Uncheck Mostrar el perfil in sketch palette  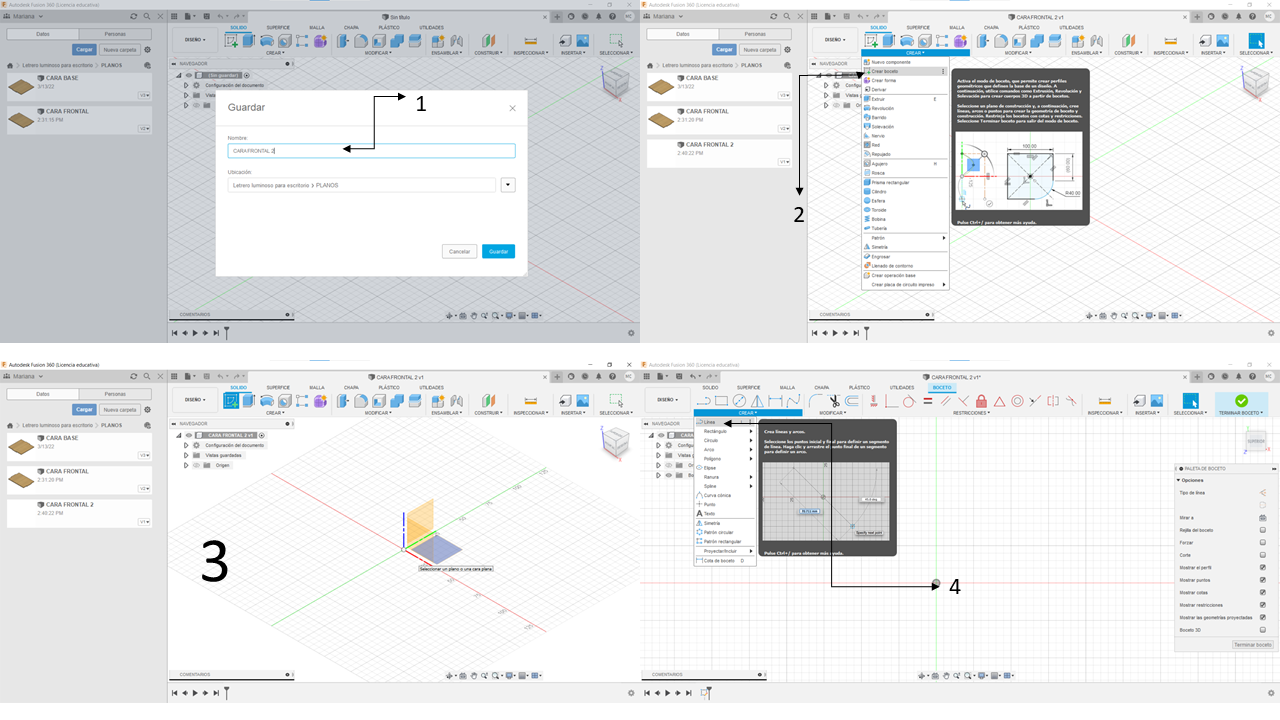click(x=1263, y=567)
